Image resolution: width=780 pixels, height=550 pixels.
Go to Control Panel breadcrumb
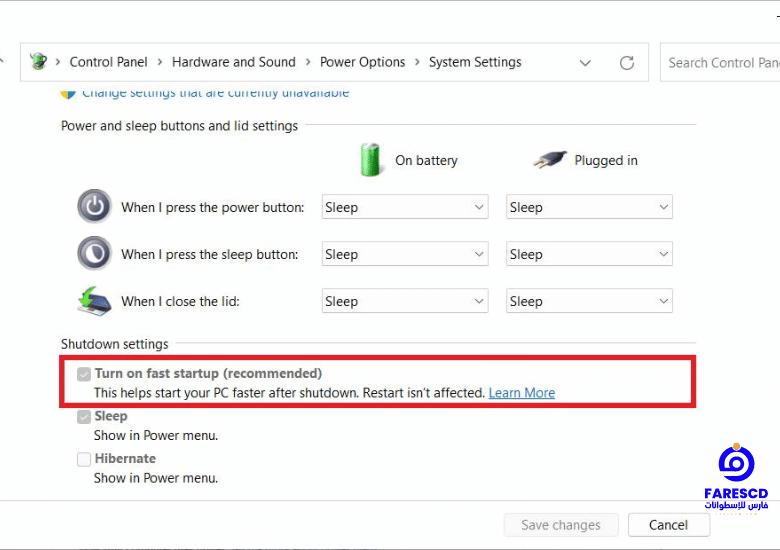(x=108, y=62)
